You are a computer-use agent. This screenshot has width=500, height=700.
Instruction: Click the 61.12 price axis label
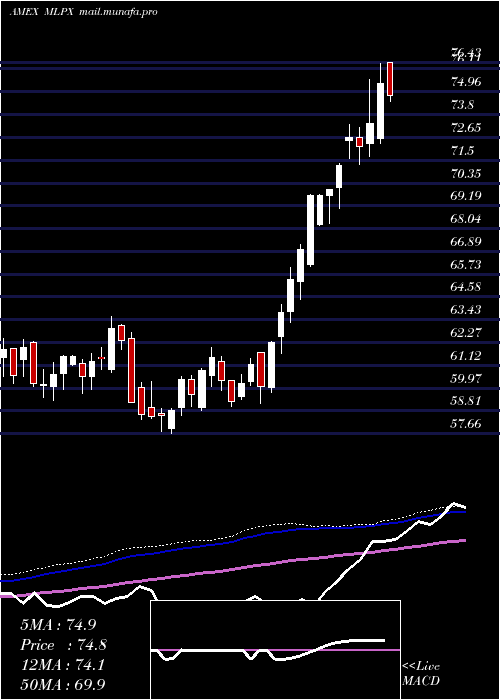[467, 356]
